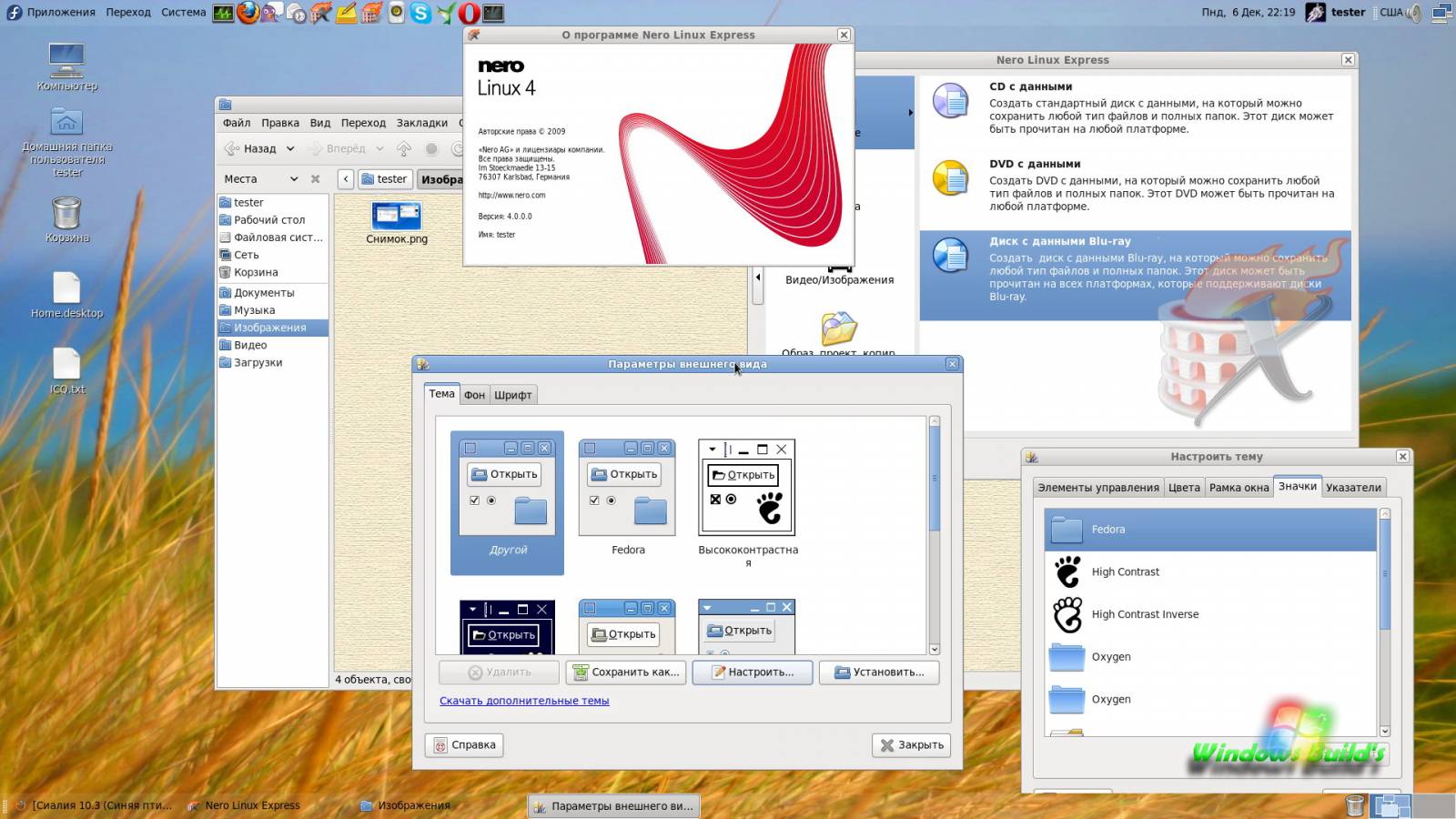Select the Высококонтрастная theme thumbnail
Viewport: 1456px width, 819px height.
point(747,503)
